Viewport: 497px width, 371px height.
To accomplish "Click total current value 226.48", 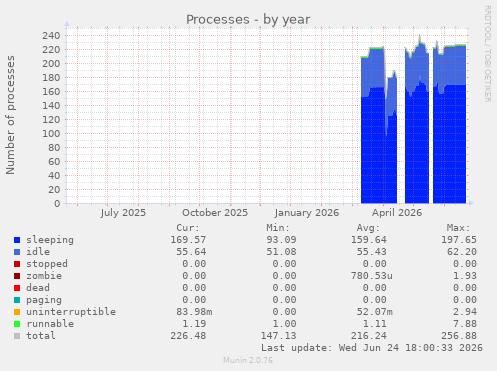I will [188, 336].
